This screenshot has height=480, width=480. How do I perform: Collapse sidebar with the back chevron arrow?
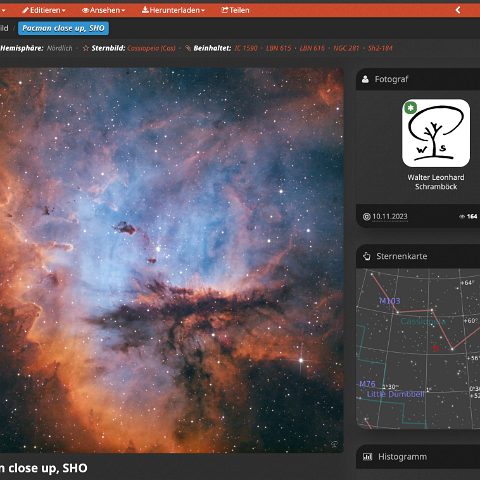458,10
